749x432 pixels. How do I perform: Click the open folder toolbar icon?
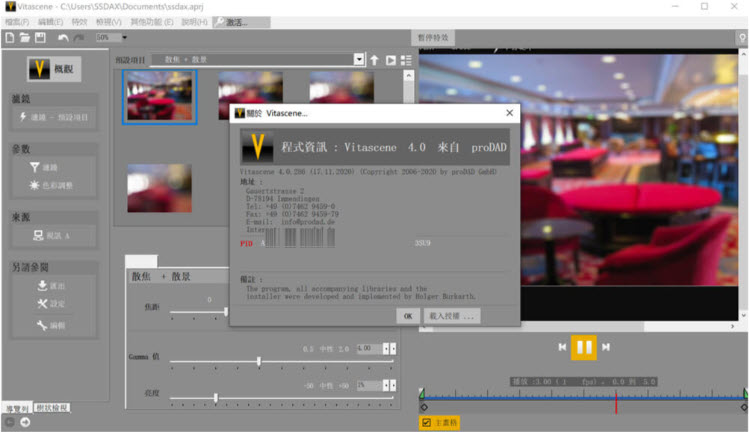pos(24,38)
